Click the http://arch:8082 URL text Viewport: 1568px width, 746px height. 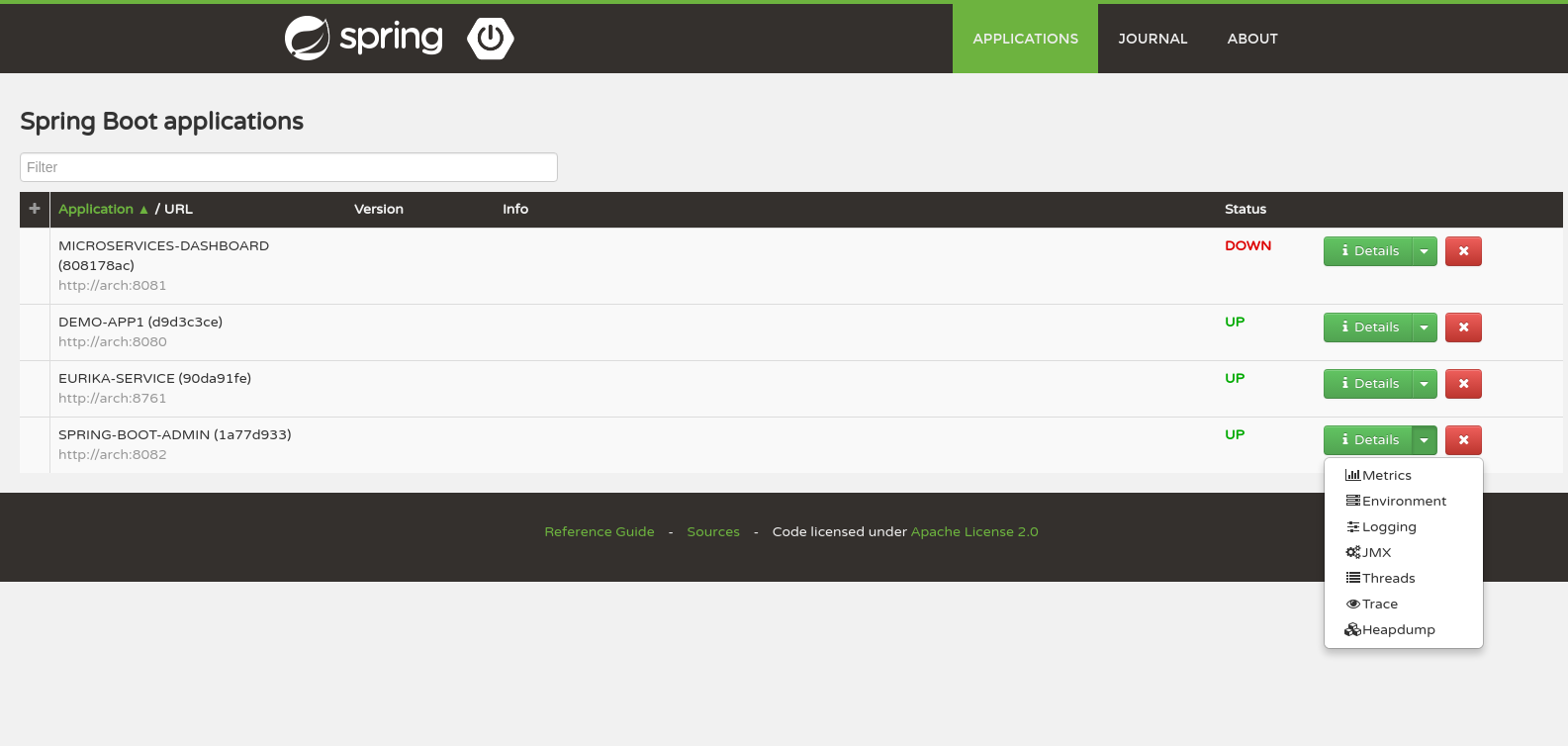tap(112, 454)
